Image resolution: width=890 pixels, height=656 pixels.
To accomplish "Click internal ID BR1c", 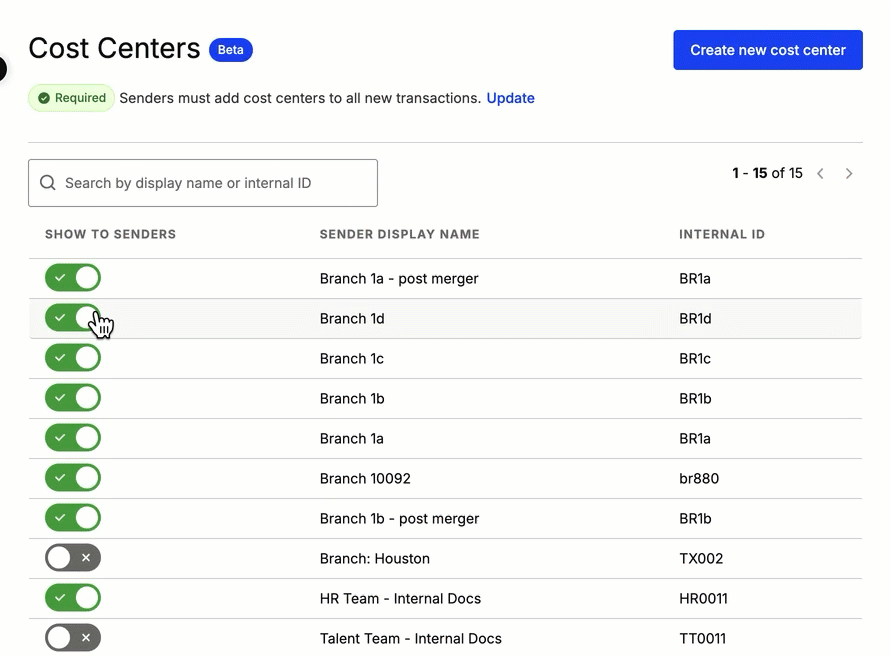I will tap(695, 359).
